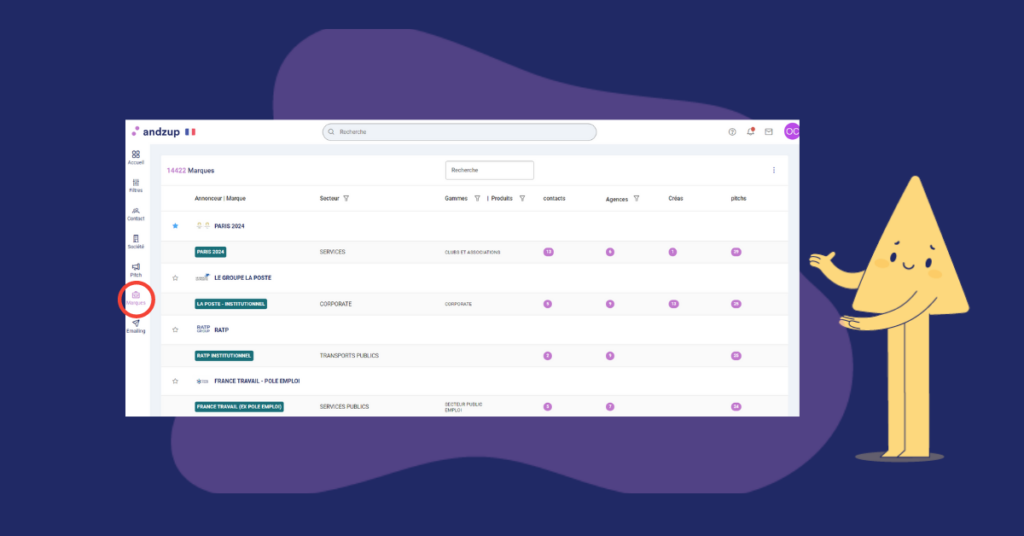
Task: Star RATP as favorite
Action: coord(175,330)
